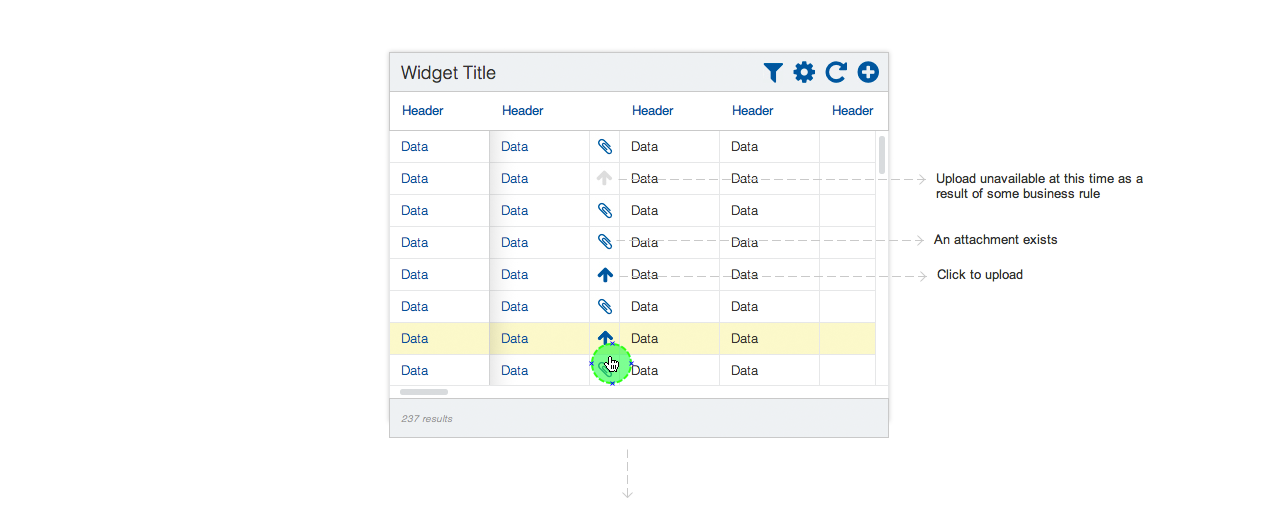
Task: Click the vertical scrollbar thumb of the table
Action: point(882,155)
